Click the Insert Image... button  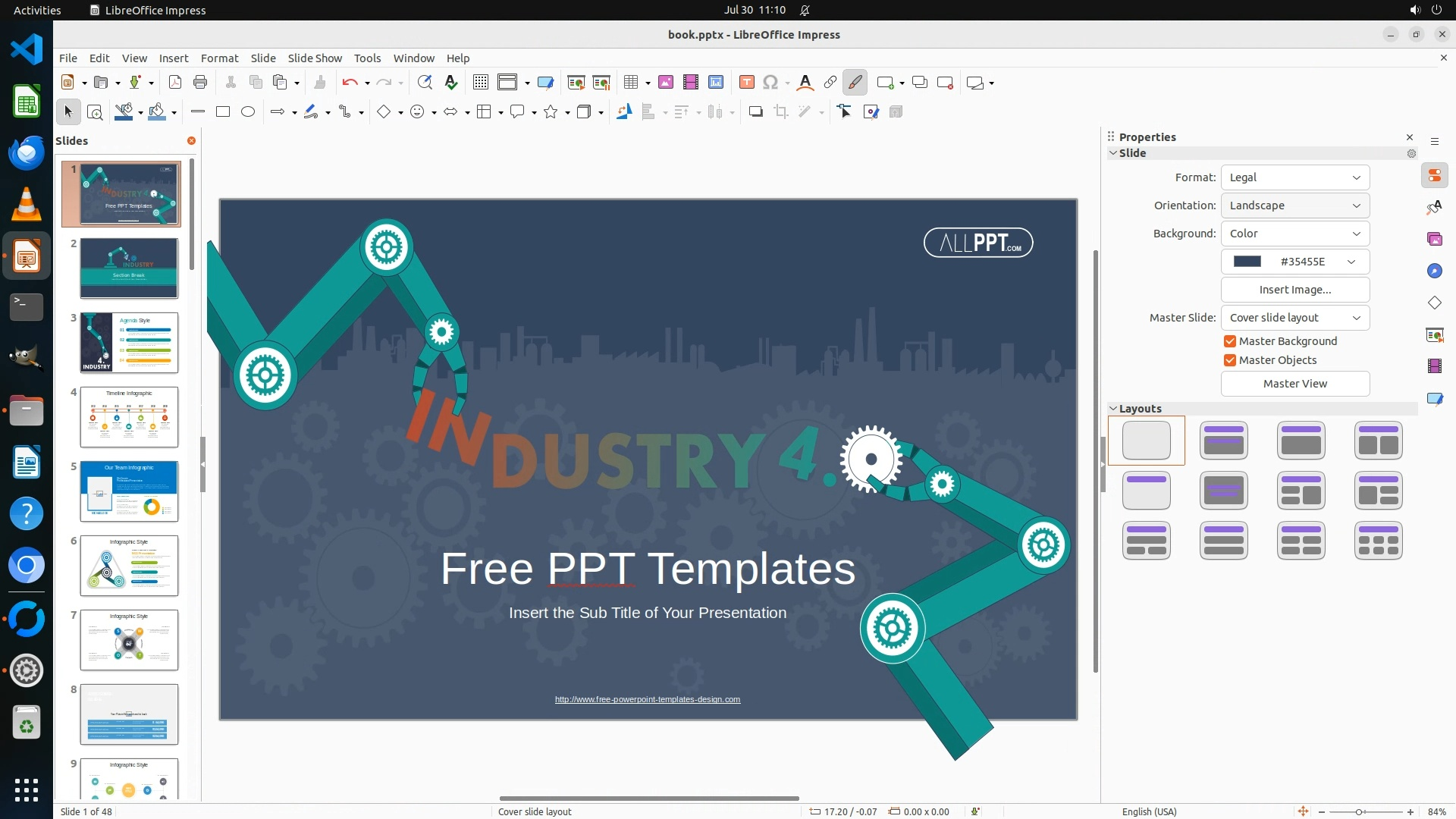coord(1294,290)
